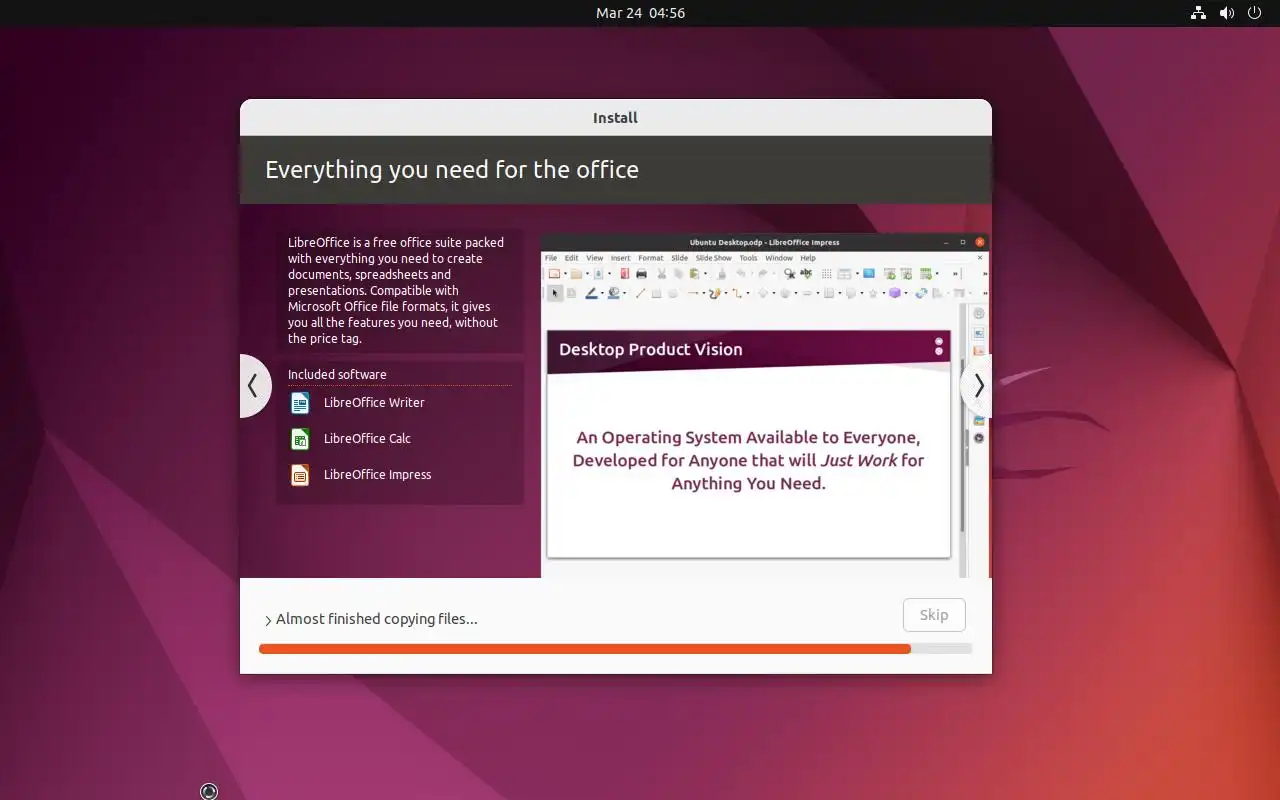The image size is (1280, 800).
Task: Open Help menu in the Impress screenshot
Action: [808, 258]
